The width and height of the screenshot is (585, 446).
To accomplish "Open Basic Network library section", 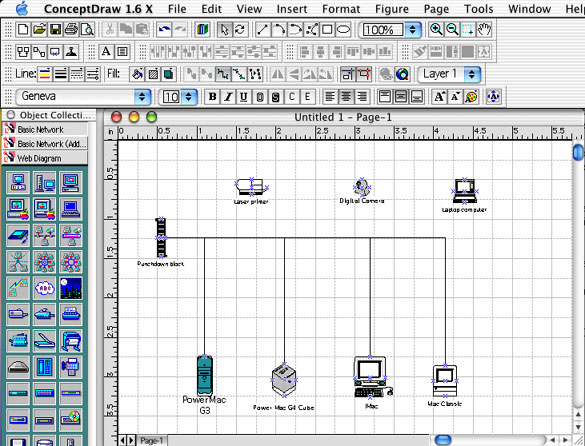I will pyautogui.click(x=45, y=130).
